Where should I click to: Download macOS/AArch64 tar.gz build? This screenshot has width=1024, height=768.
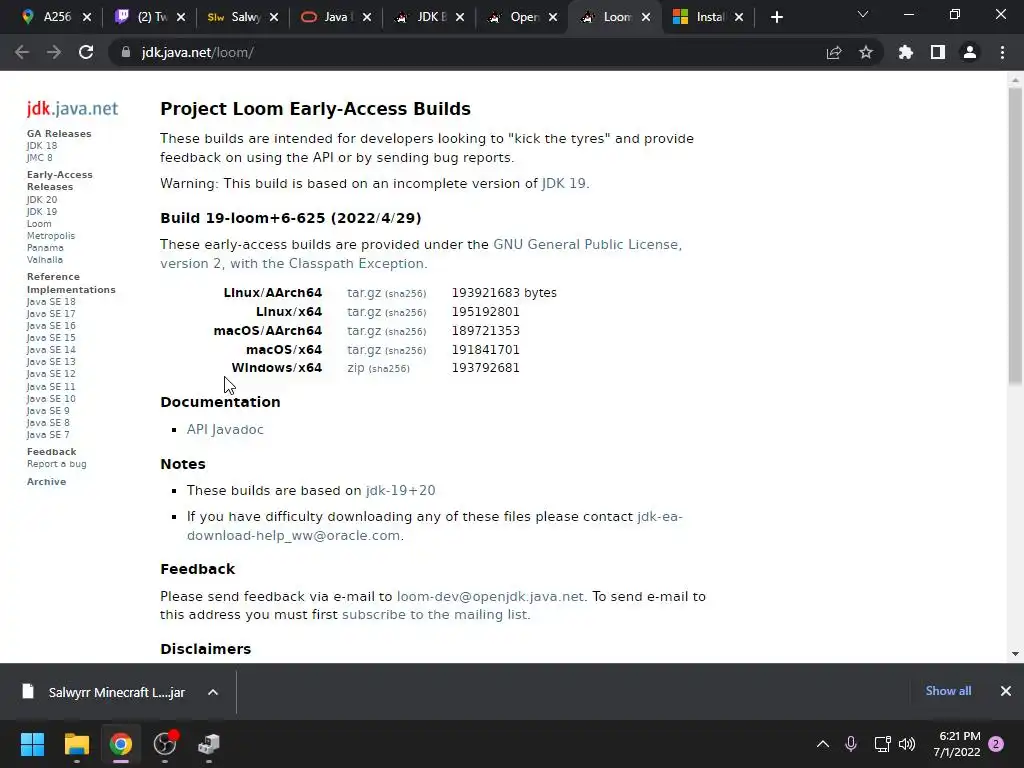point(364,331)
